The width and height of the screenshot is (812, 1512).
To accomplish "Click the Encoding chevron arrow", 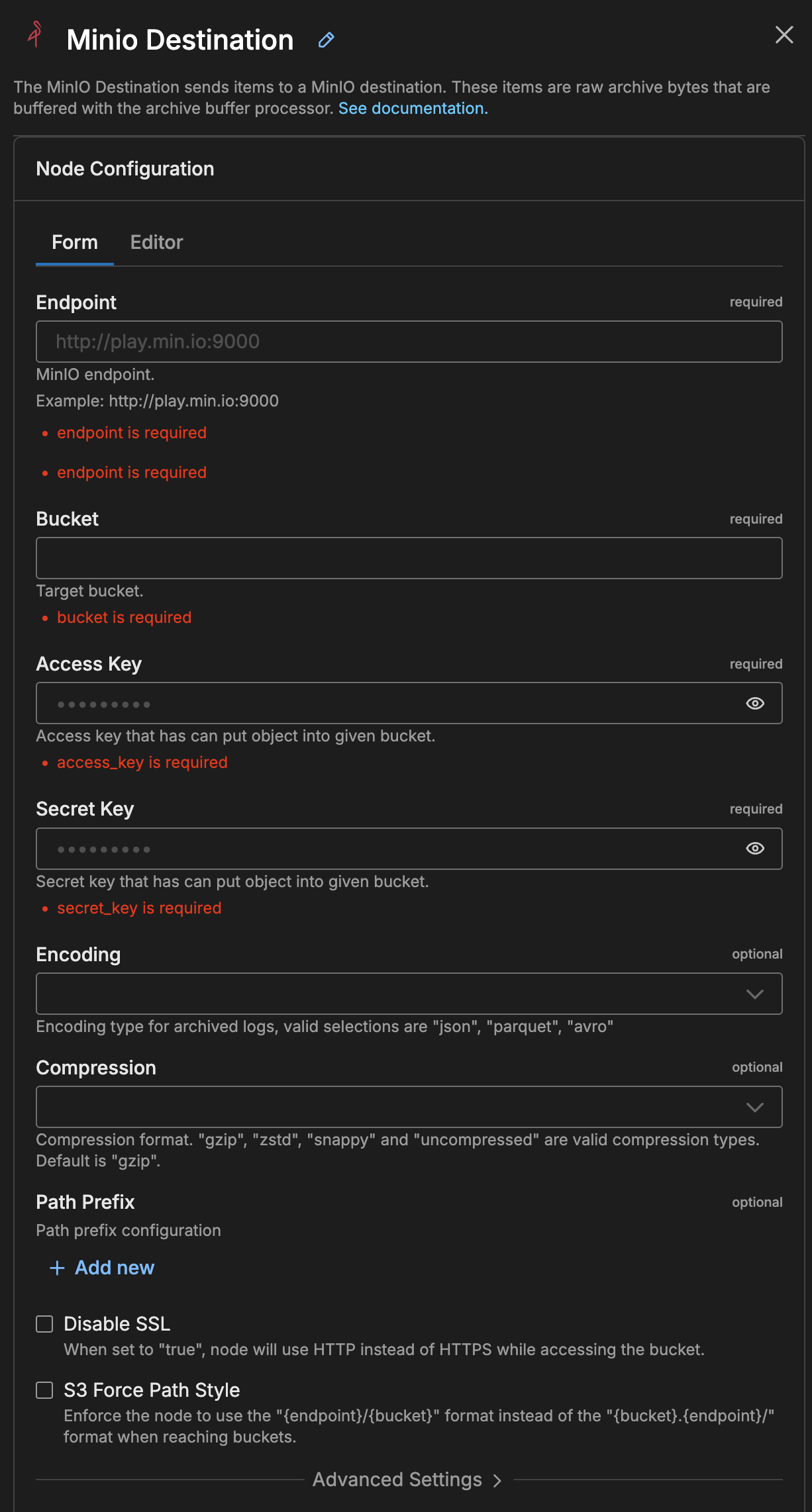I will 755,994.
